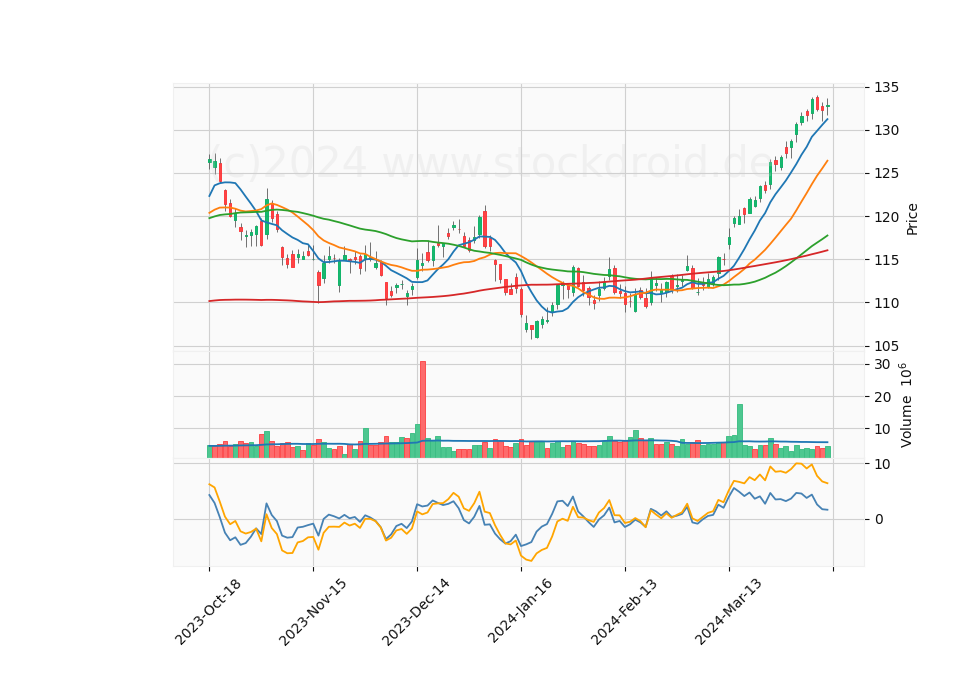Image resolution: width=960 pixels, height=690 pixels.
Task: Select the 125 price axis tick
Action: [x=887, y=174]
